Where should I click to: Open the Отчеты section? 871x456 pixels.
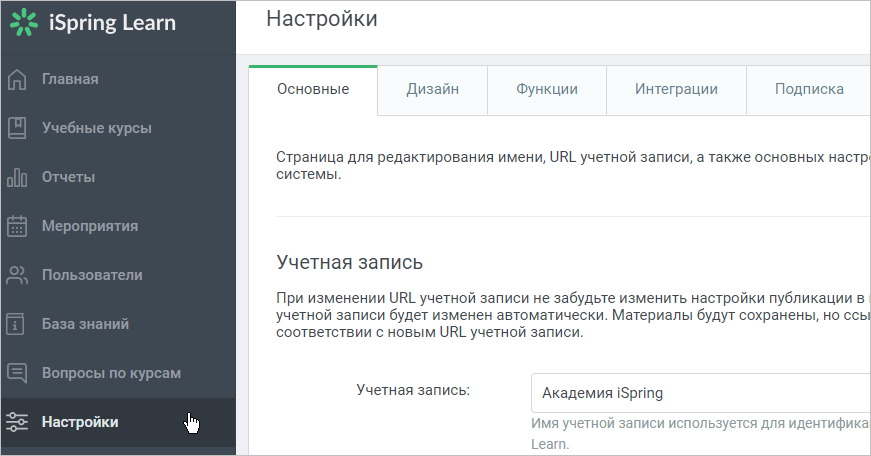[118, 177]
